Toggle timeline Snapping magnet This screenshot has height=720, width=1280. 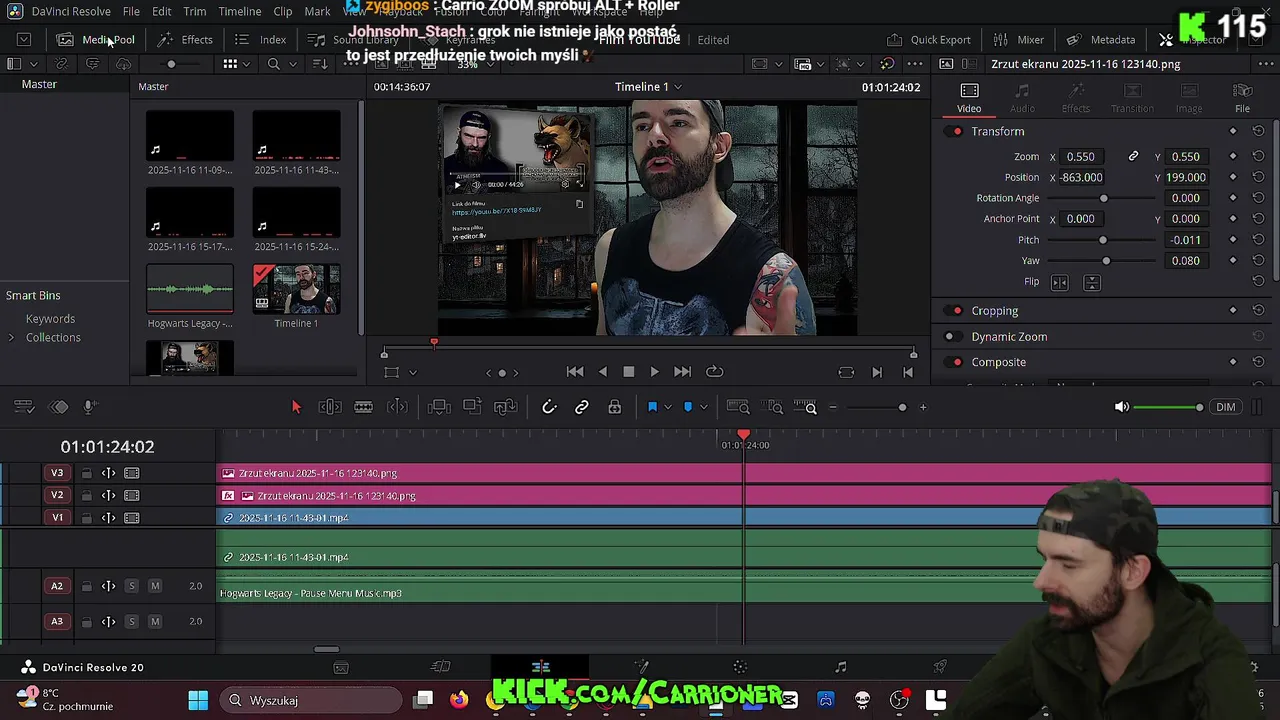click(549, 407)
